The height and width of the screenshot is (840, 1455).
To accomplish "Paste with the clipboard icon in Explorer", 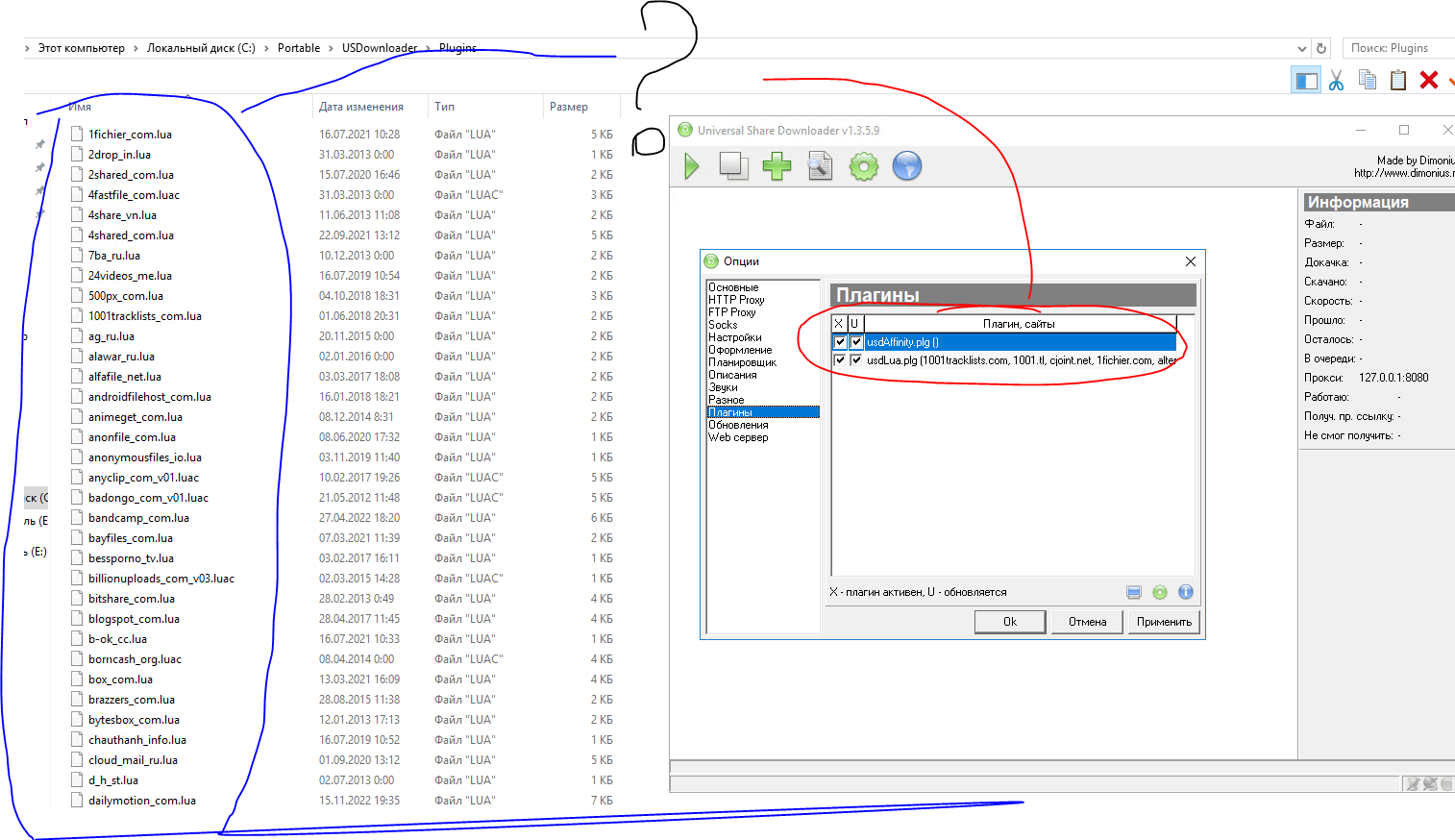I will pos(1398,80).
